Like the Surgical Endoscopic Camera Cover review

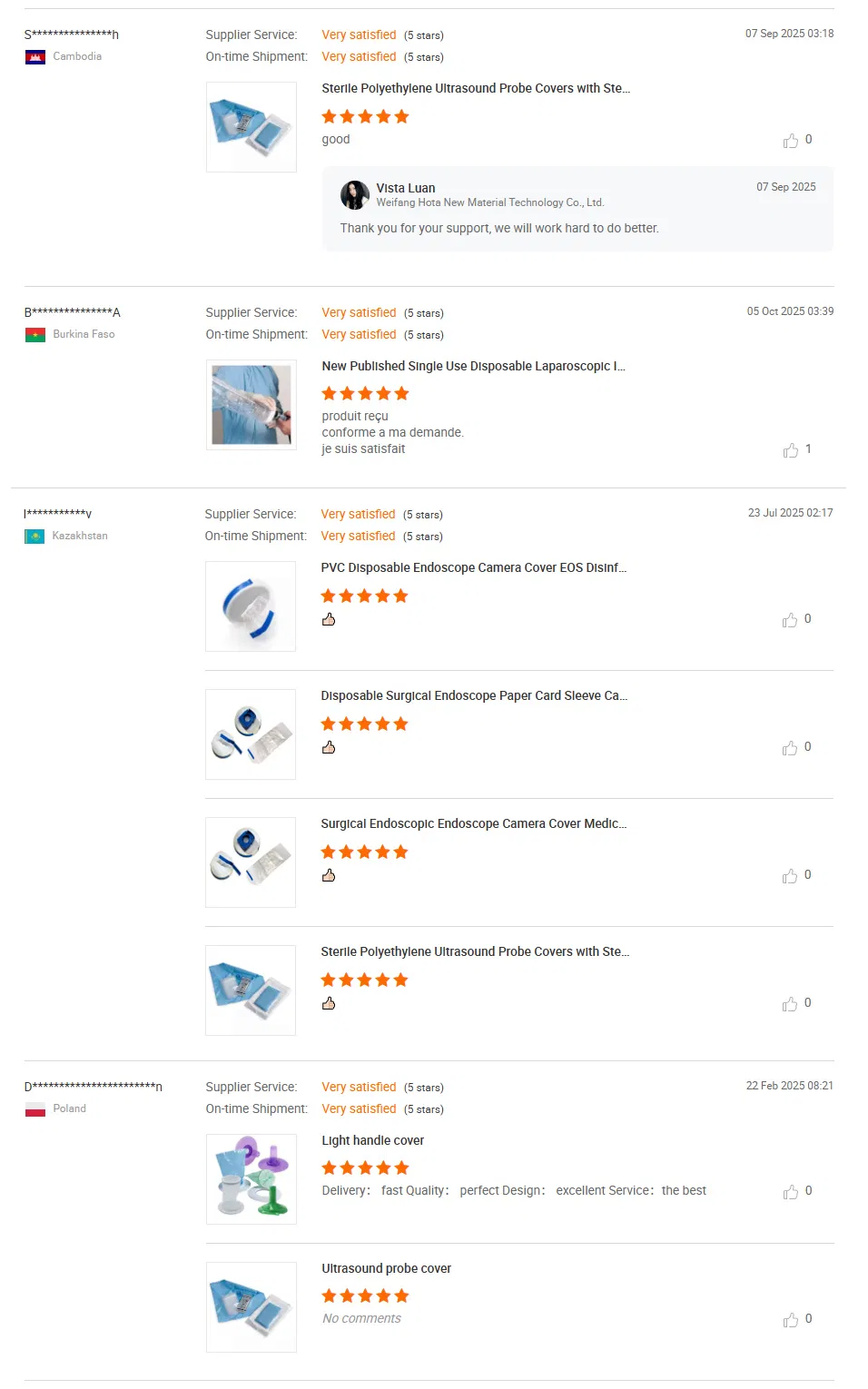click(x=790, y=876)
